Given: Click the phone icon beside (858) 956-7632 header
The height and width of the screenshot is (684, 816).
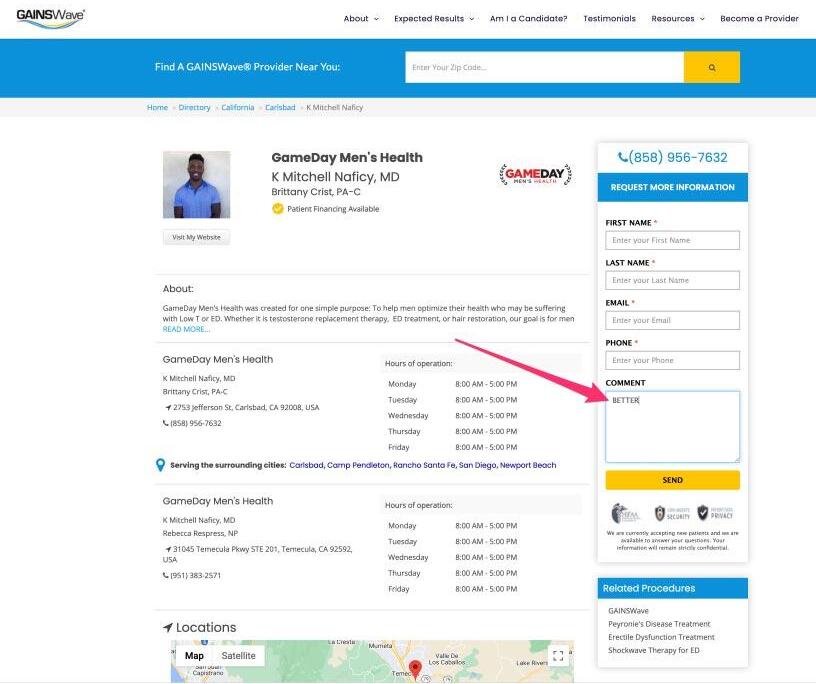Looking at the screenshot, I should point(622,157).
